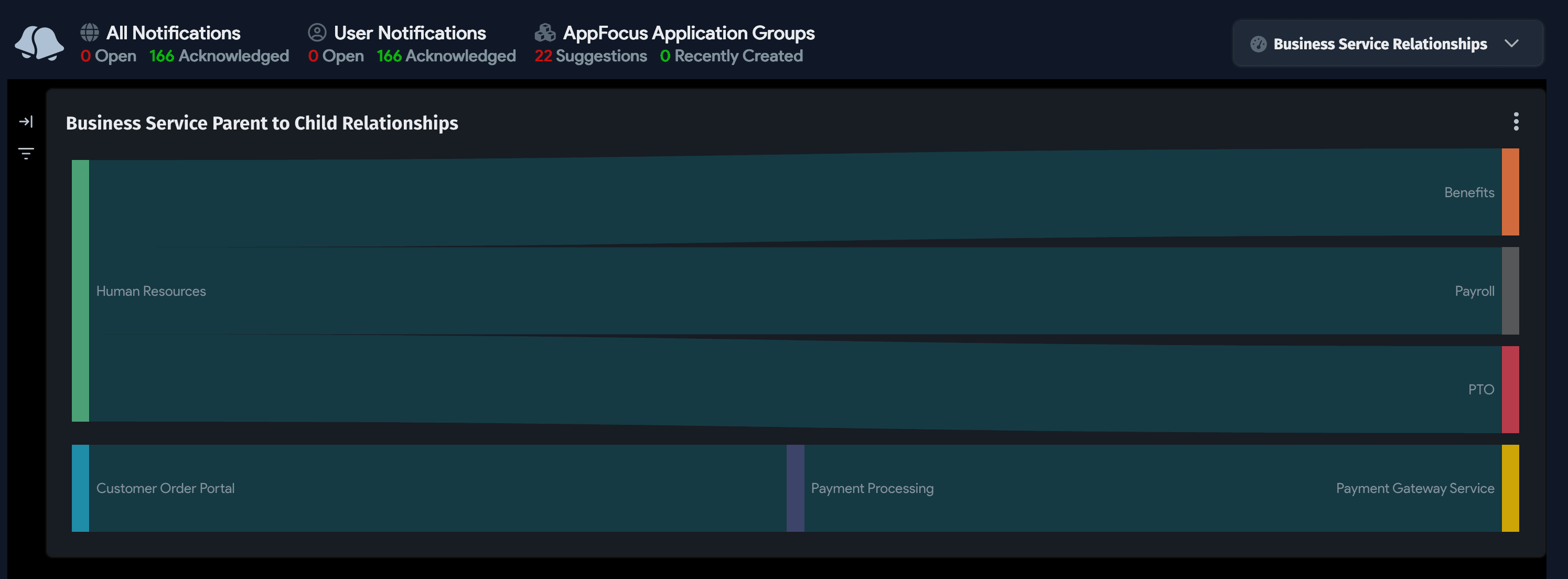Click 0 Recently Created link
Screen dimensions: 1568x579
tap(731, 56)
